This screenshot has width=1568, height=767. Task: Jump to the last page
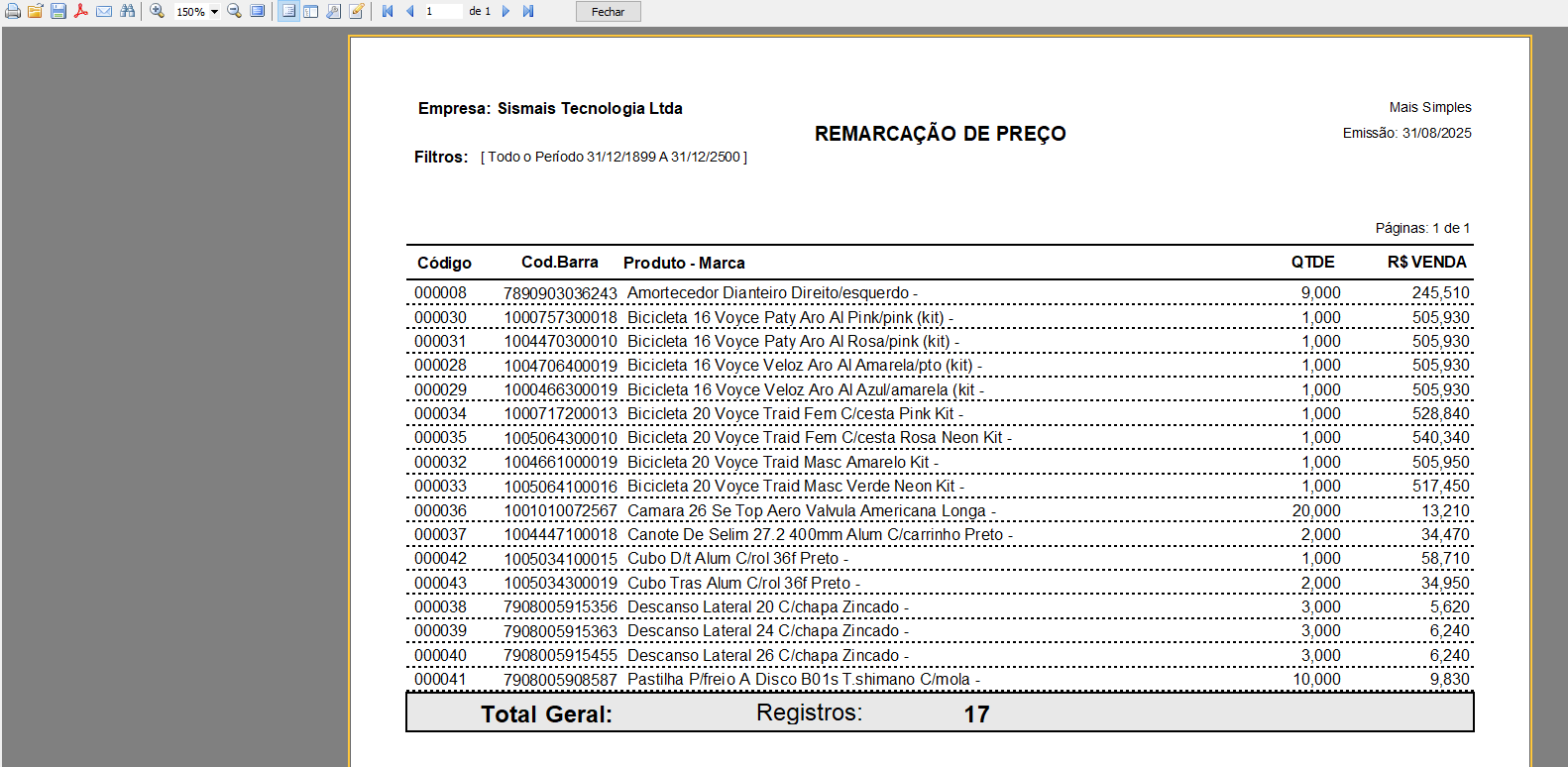tap(528, 12)
